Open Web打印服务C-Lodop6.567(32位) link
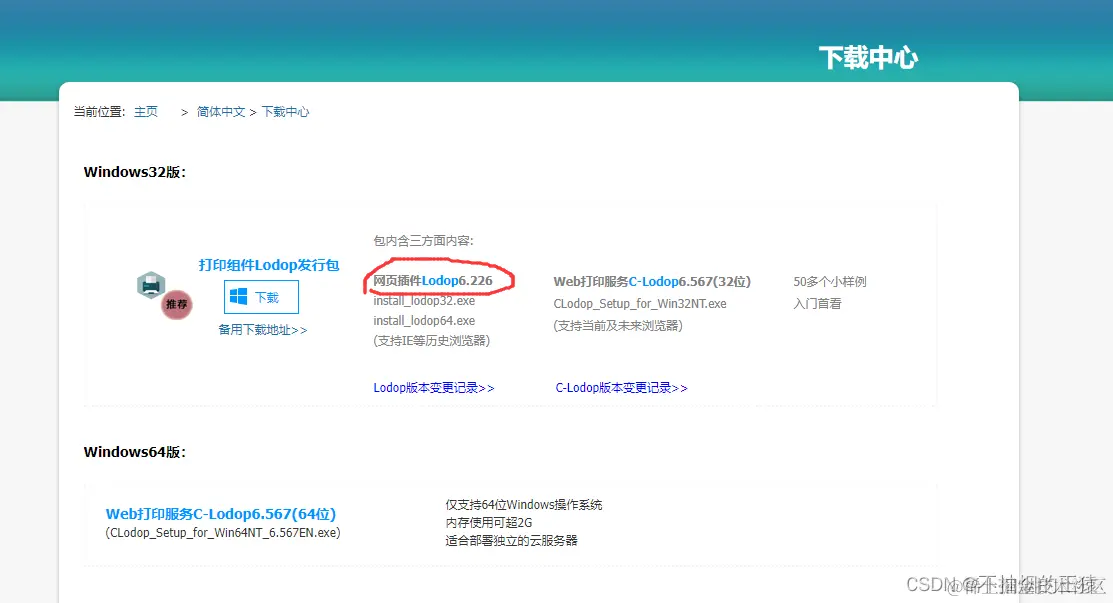Image resolution: width=1113 pixels, height=603 pixels. (652, 282)
